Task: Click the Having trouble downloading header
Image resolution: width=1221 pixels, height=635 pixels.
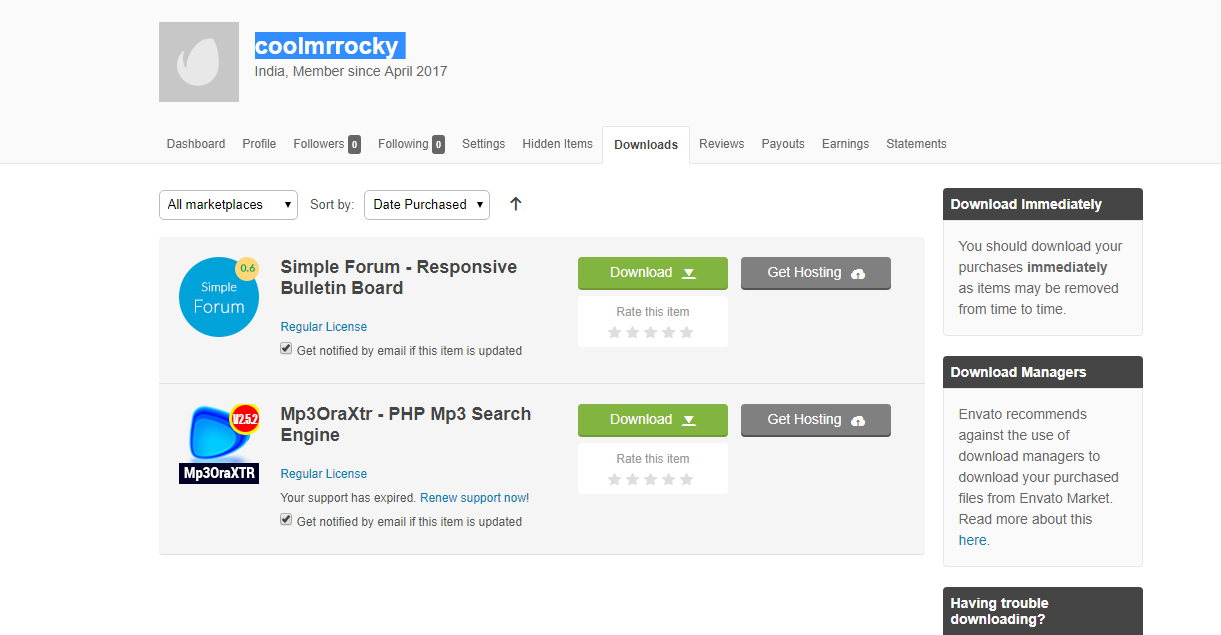Action: pos(1043,611)
